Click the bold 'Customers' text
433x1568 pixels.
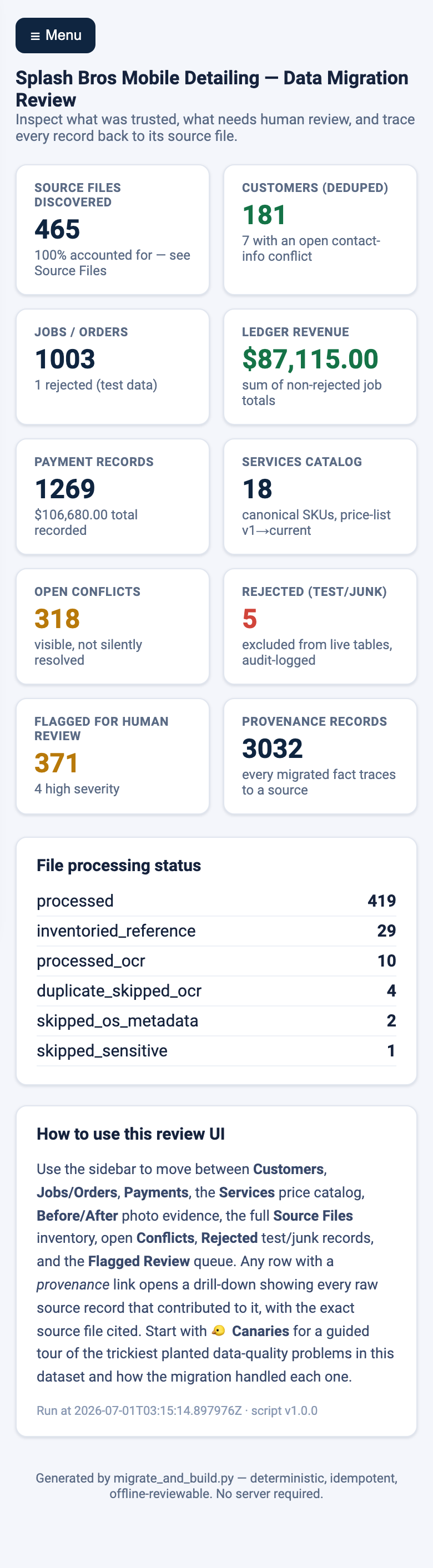click(x=288, y=1169)
